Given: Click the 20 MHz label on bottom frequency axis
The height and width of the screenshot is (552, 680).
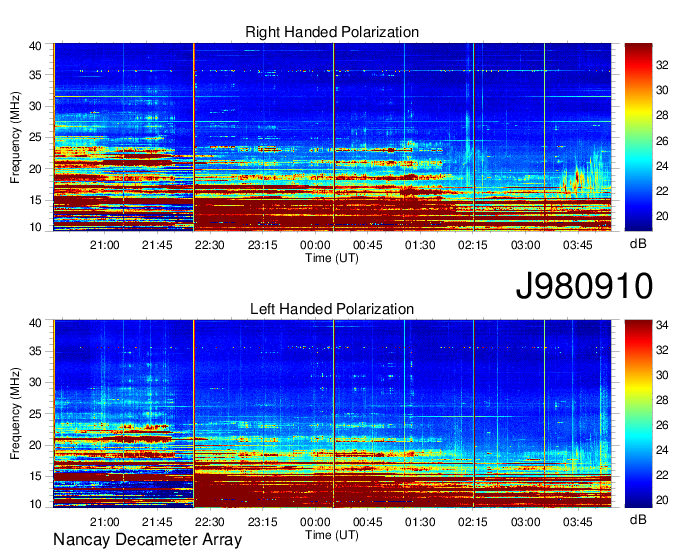Looking at the screenshot, I should [x=35, y=445].
